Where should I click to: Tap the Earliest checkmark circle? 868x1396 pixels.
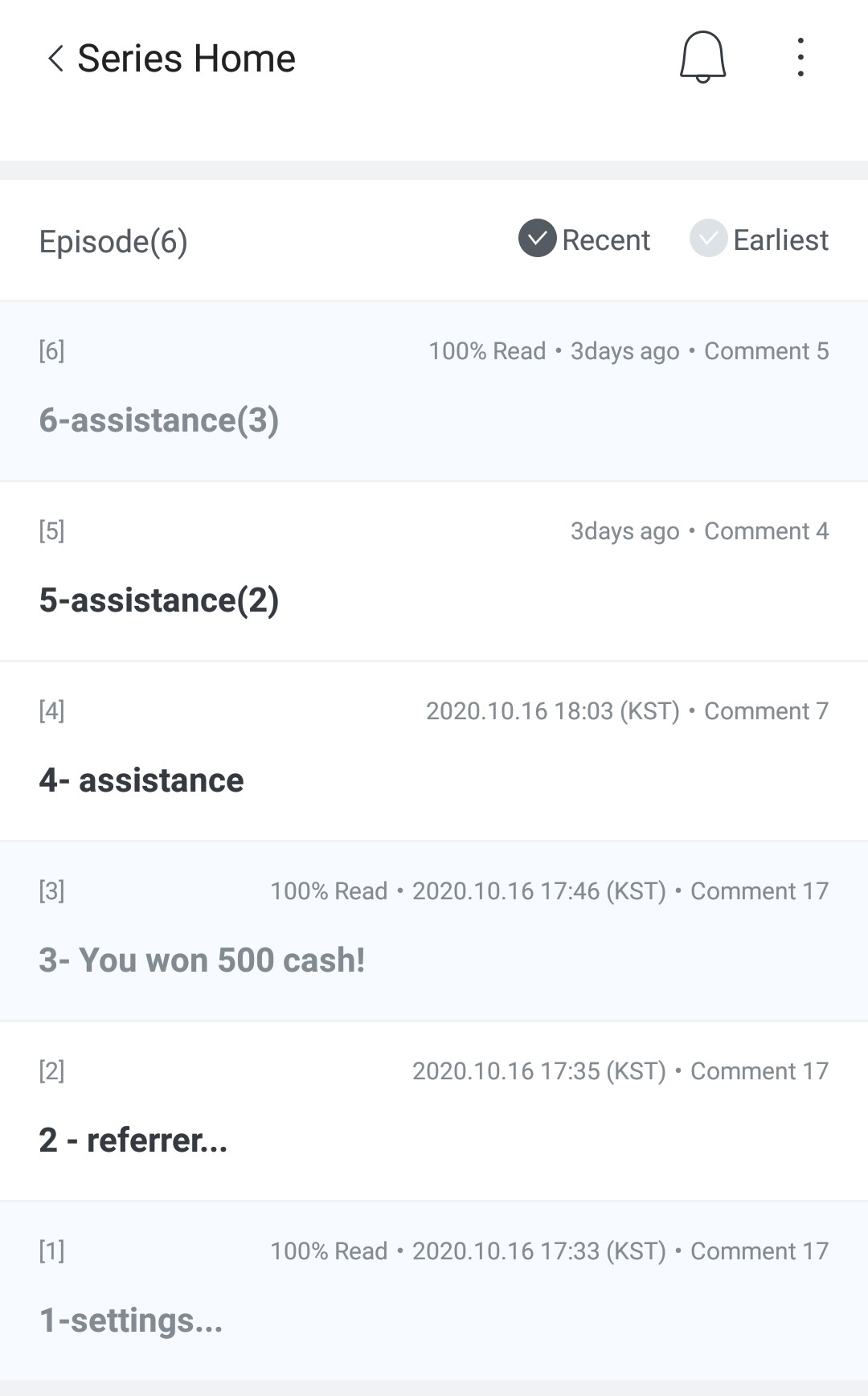coord(708,239)
